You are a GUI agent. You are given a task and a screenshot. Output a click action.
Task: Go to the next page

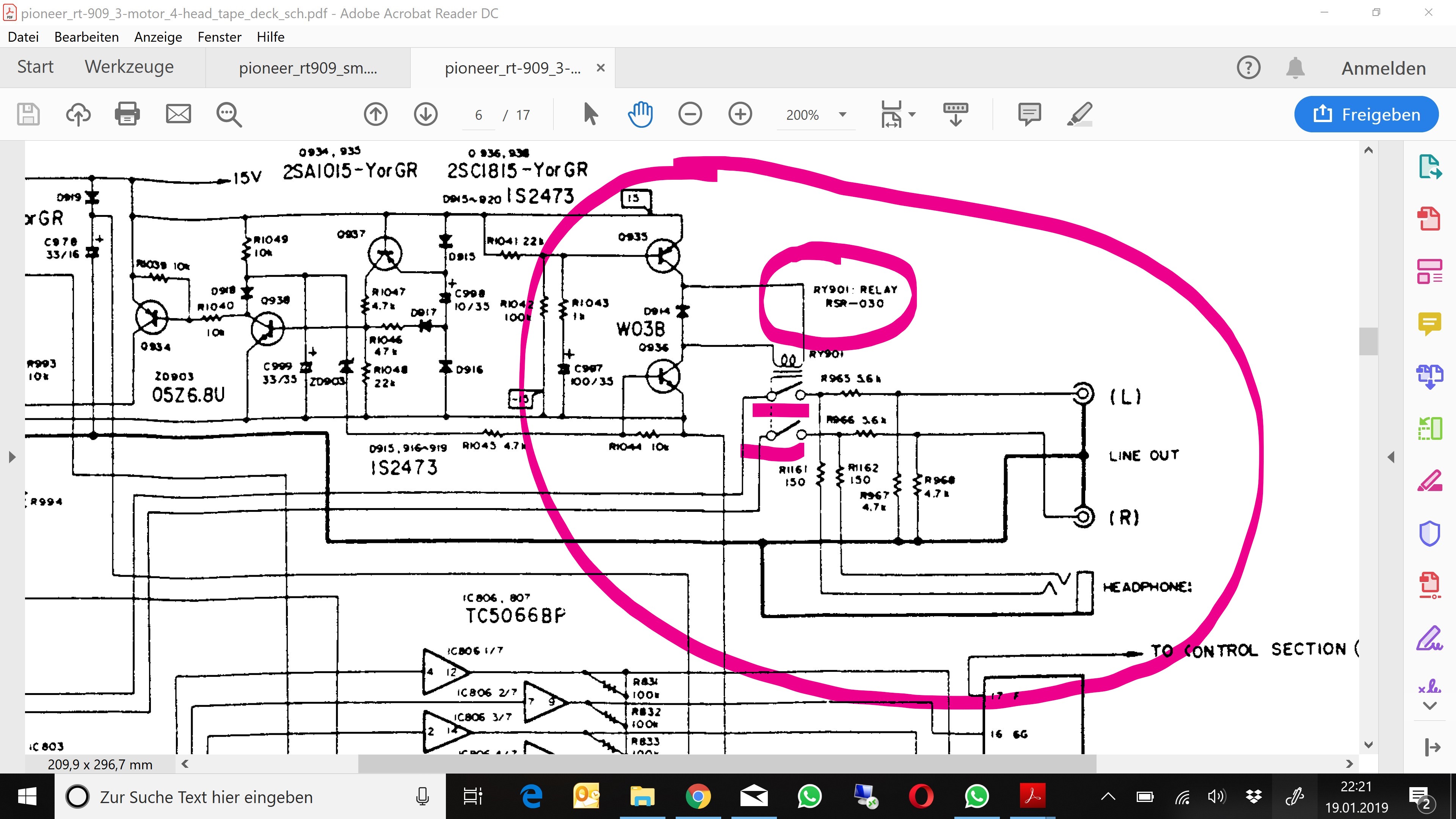(425, 114)
